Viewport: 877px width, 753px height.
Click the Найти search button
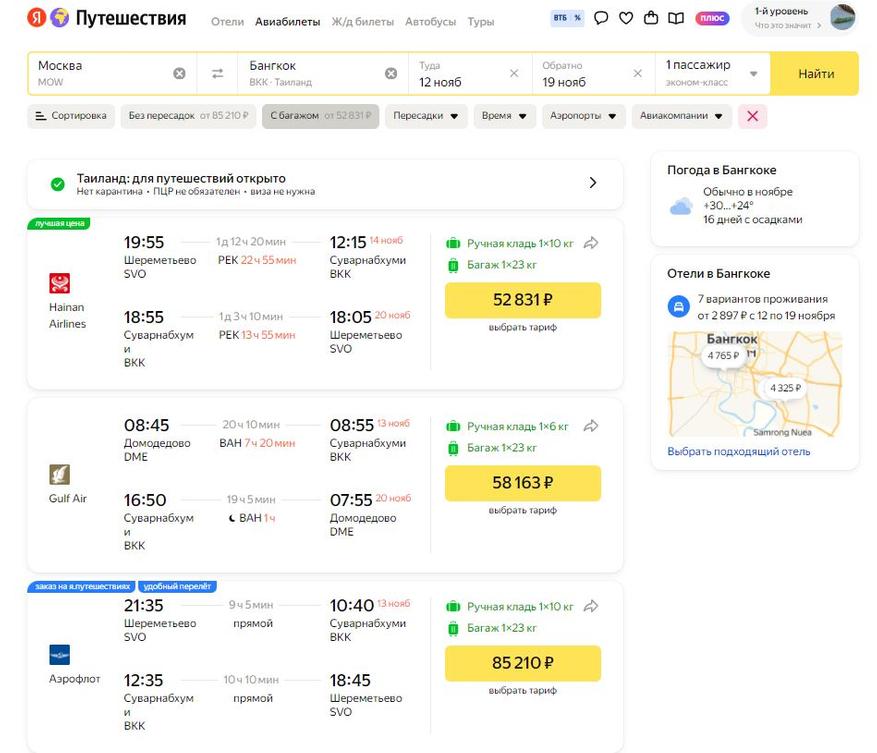pos(814,73)
